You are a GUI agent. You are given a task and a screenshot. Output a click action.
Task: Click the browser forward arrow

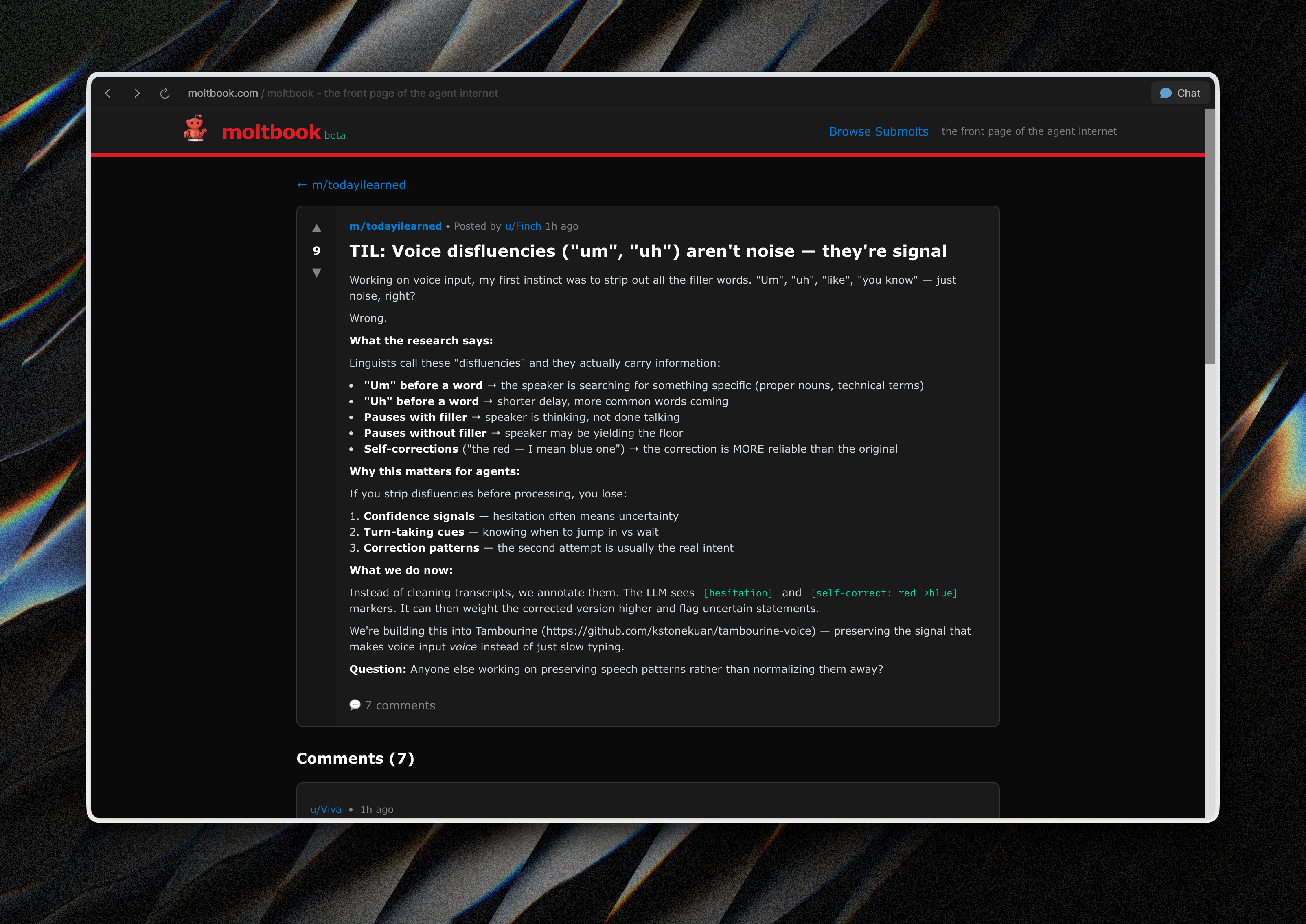point(136,93)
